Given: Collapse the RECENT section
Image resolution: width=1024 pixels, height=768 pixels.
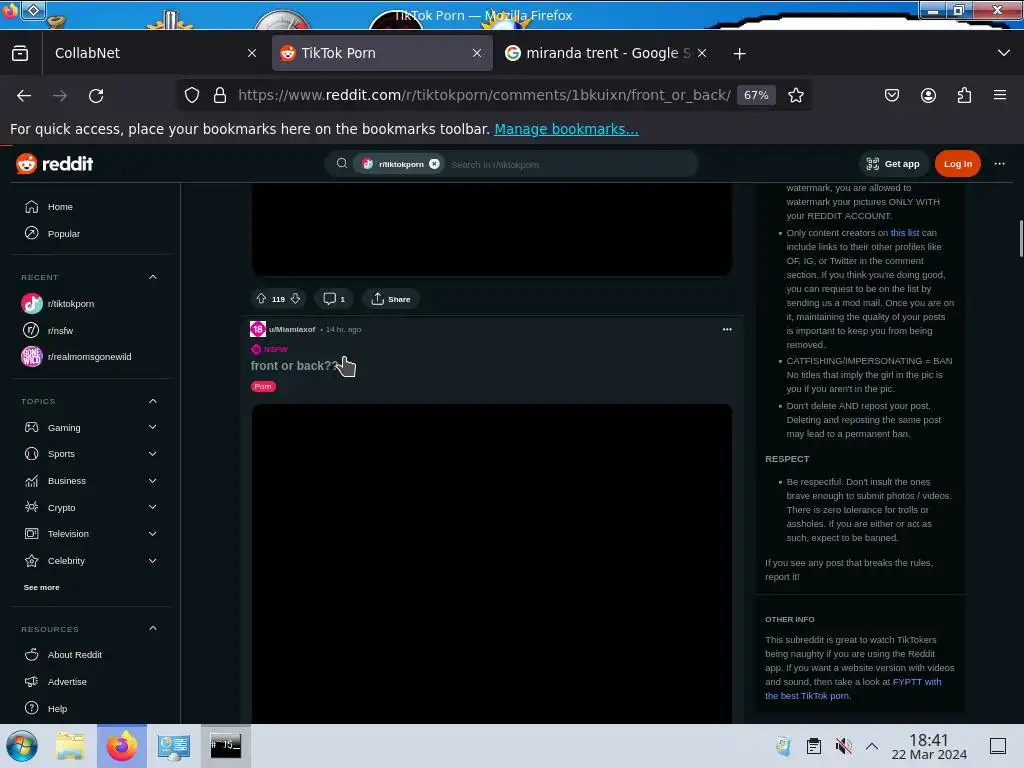Looking at the screenshot, I should (x=153, y=278).
